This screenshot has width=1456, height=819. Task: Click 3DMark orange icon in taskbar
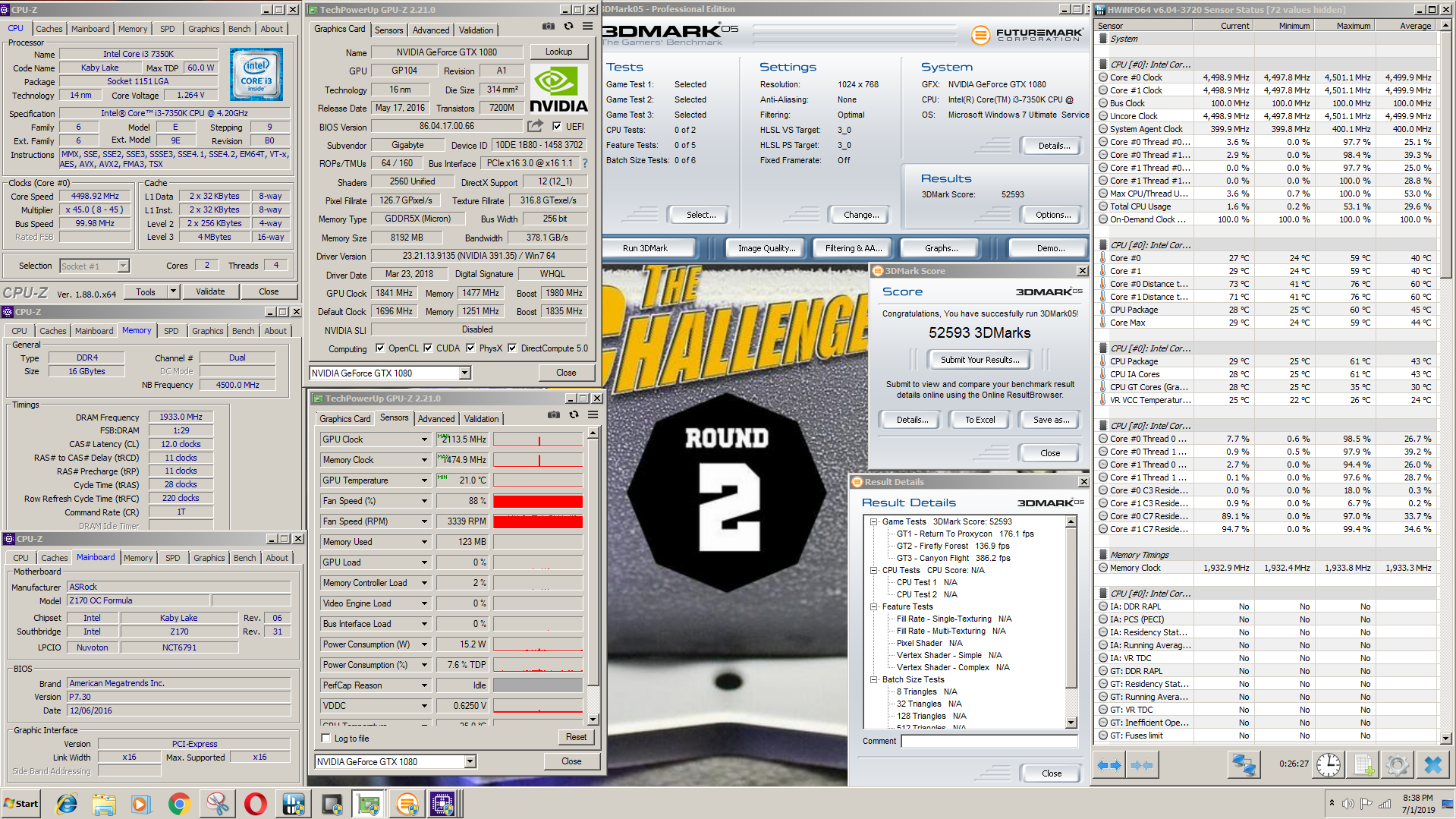click(407, 804)
